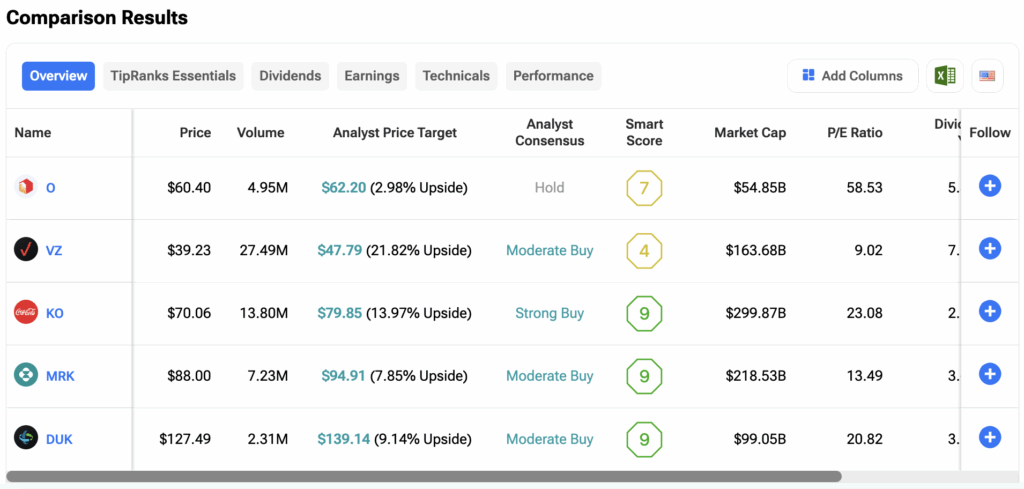Switch to the Dividends tab
1024x489 pixels.
(290, 76)
